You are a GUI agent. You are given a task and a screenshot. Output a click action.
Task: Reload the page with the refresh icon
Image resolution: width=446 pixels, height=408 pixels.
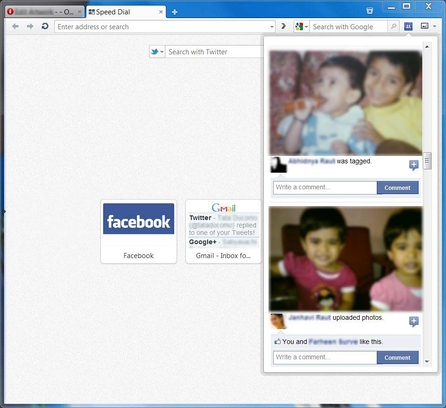pos(45,26)
